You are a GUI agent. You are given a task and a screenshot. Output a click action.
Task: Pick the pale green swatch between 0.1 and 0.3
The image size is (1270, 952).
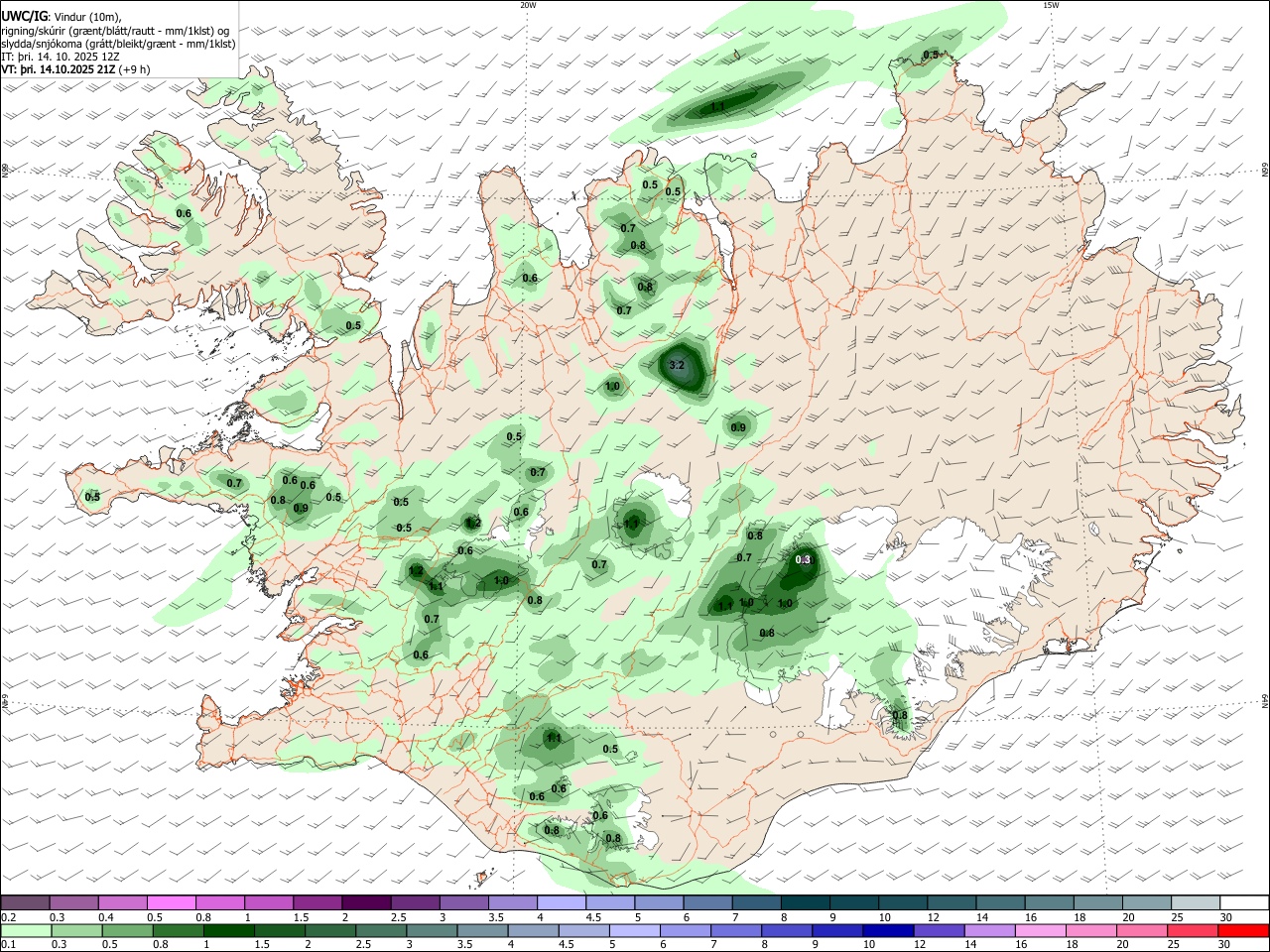pos(27,931)
